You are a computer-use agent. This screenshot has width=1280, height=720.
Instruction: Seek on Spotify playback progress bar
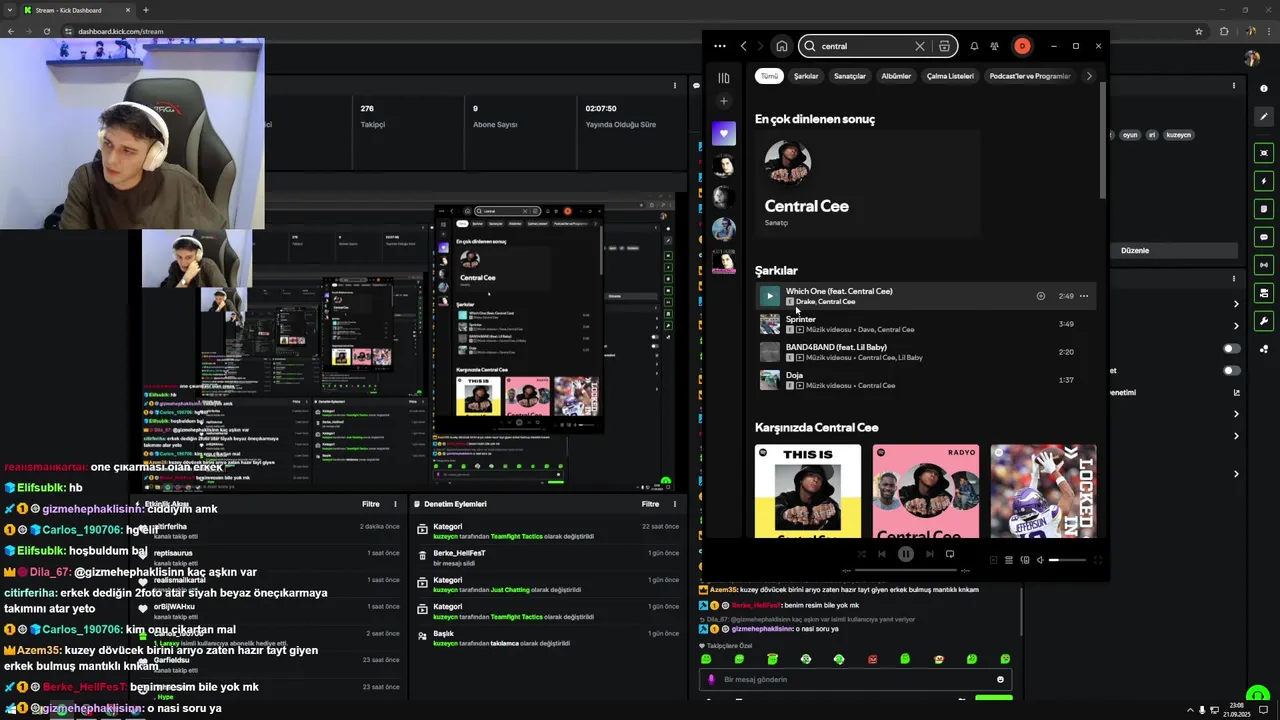[x=905, y=570]
